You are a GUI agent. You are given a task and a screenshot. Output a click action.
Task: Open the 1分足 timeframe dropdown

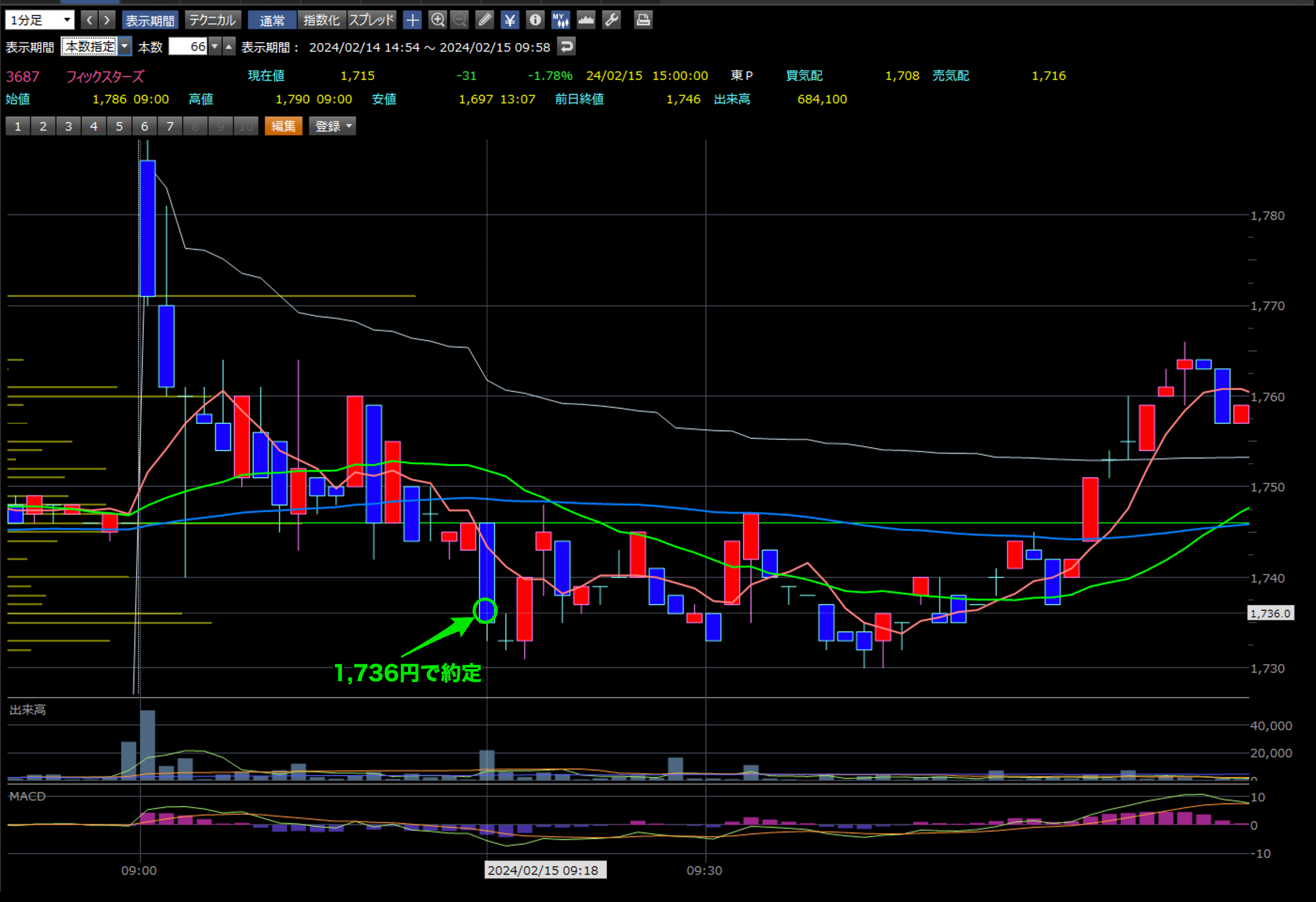pyautogui.click(x=39, y=20)
